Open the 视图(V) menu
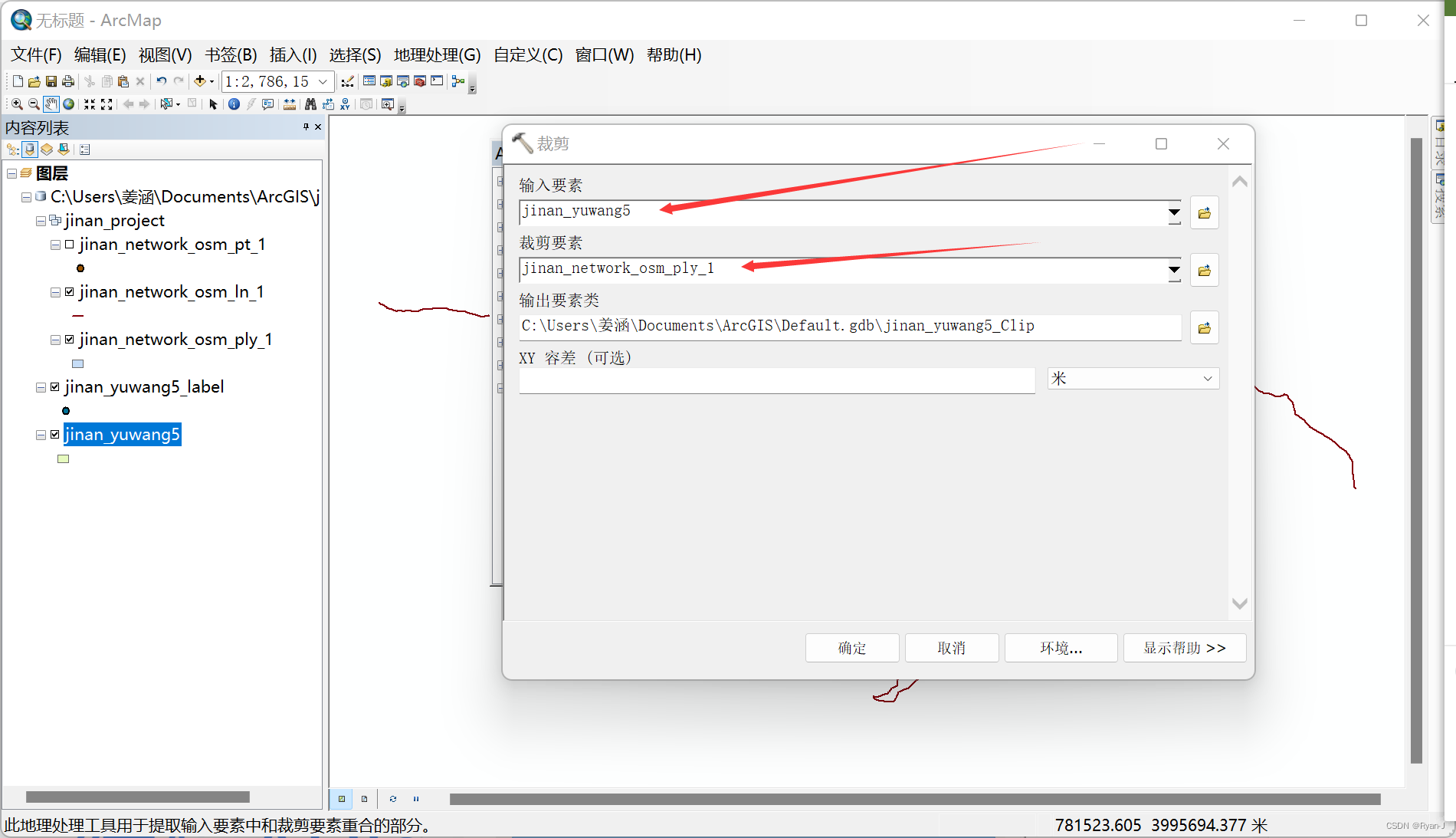This screenshot has height=838, width=1456. 165,55
